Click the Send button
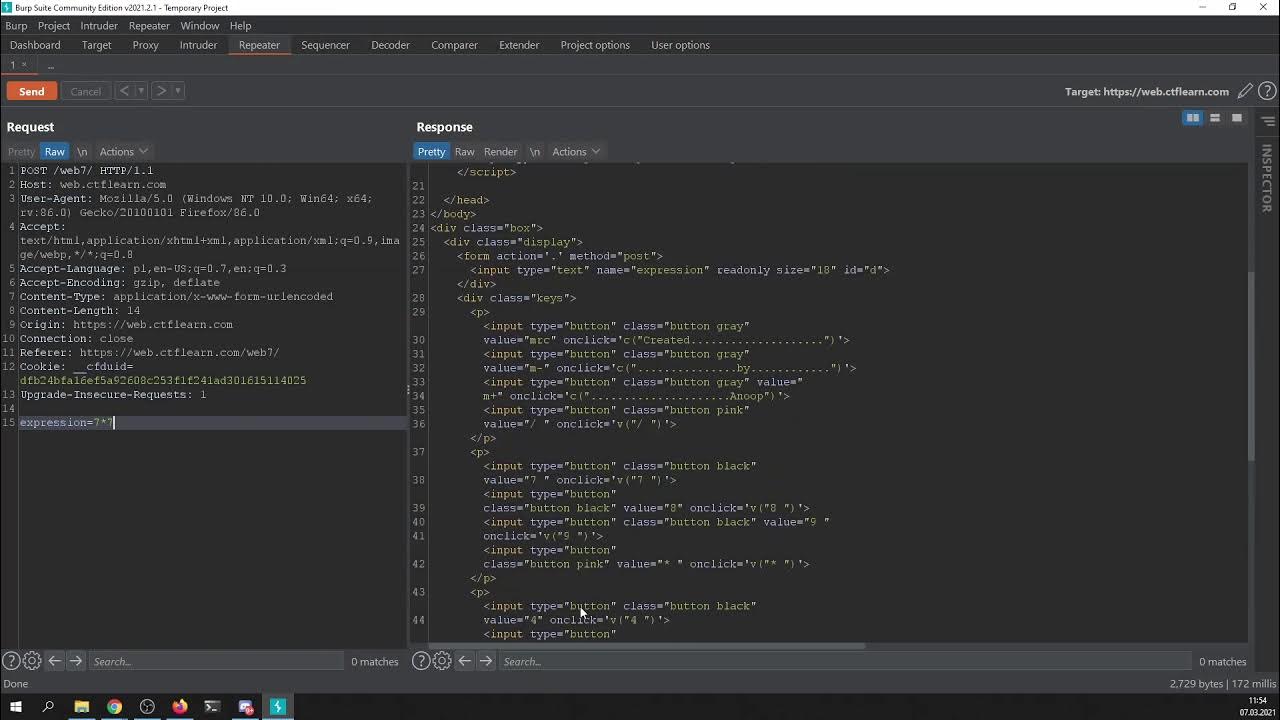This screenshot has height=720, width=1280. (31, 91)
